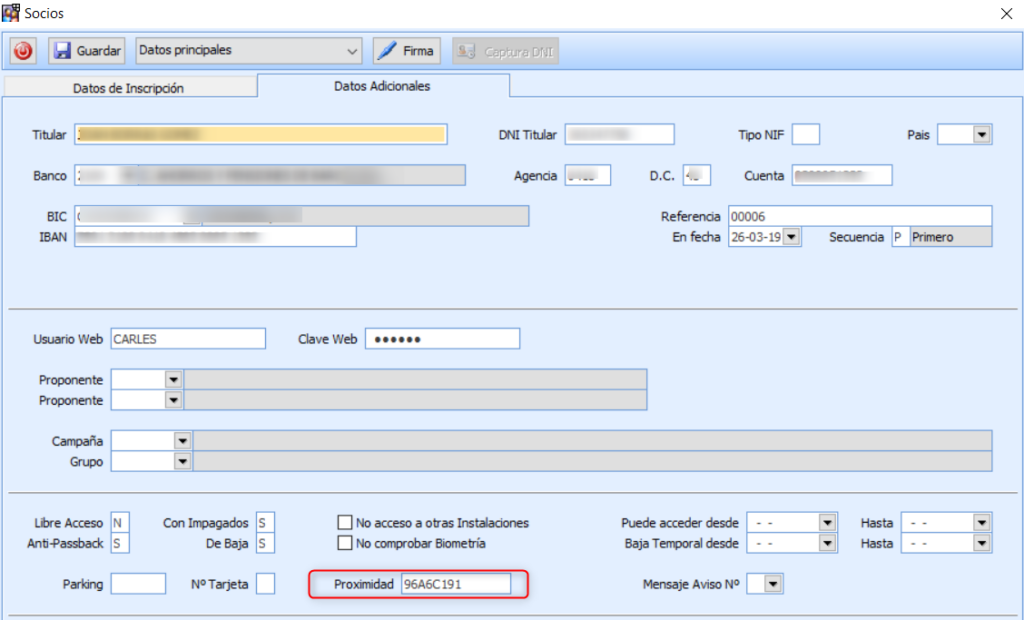This screenshot has height=620, width=1024.
Task: Select the Datos Adicionales tab
Action: (382, 86)
